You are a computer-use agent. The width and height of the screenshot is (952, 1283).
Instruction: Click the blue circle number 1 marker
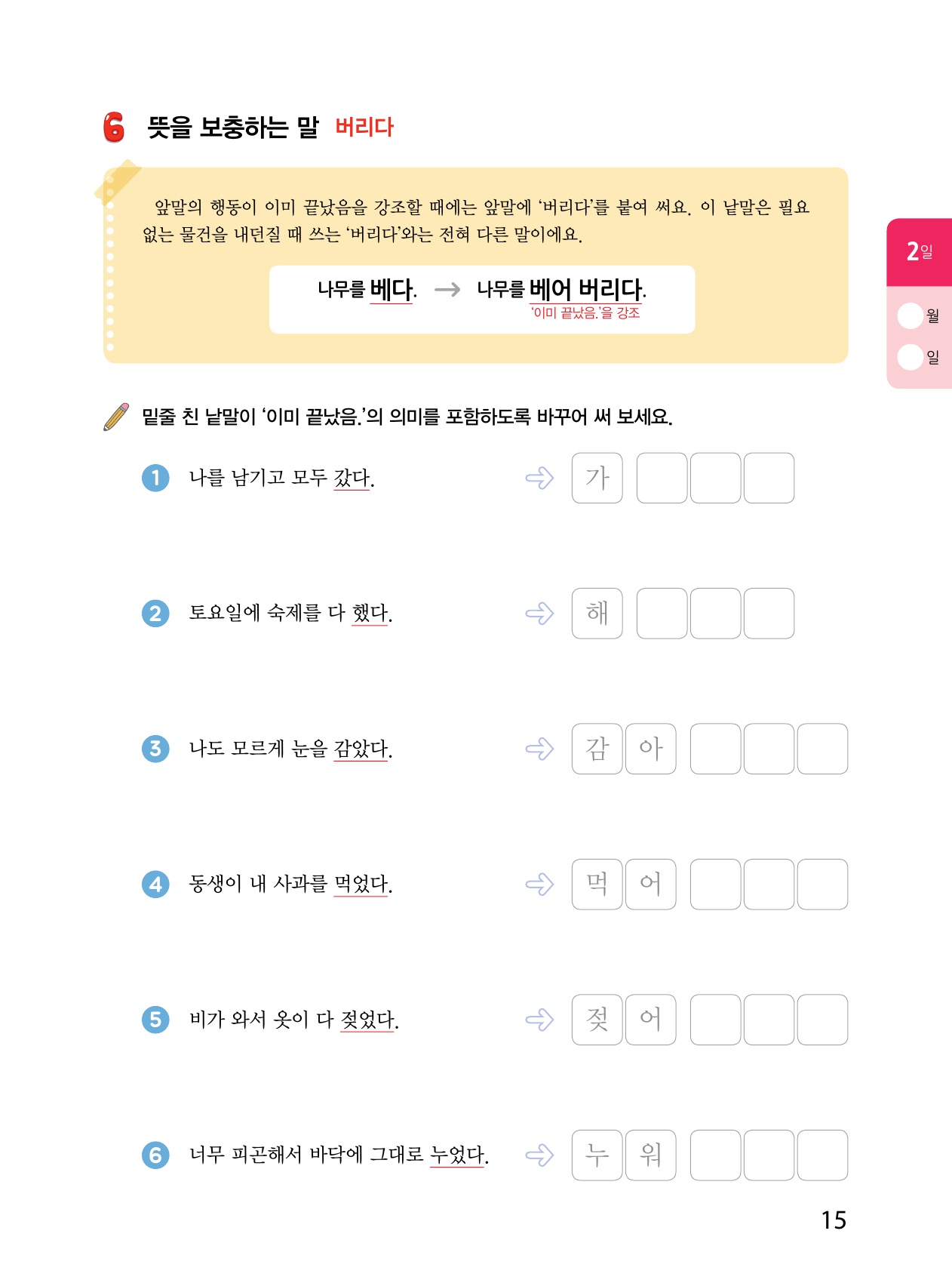coord(155,478)
